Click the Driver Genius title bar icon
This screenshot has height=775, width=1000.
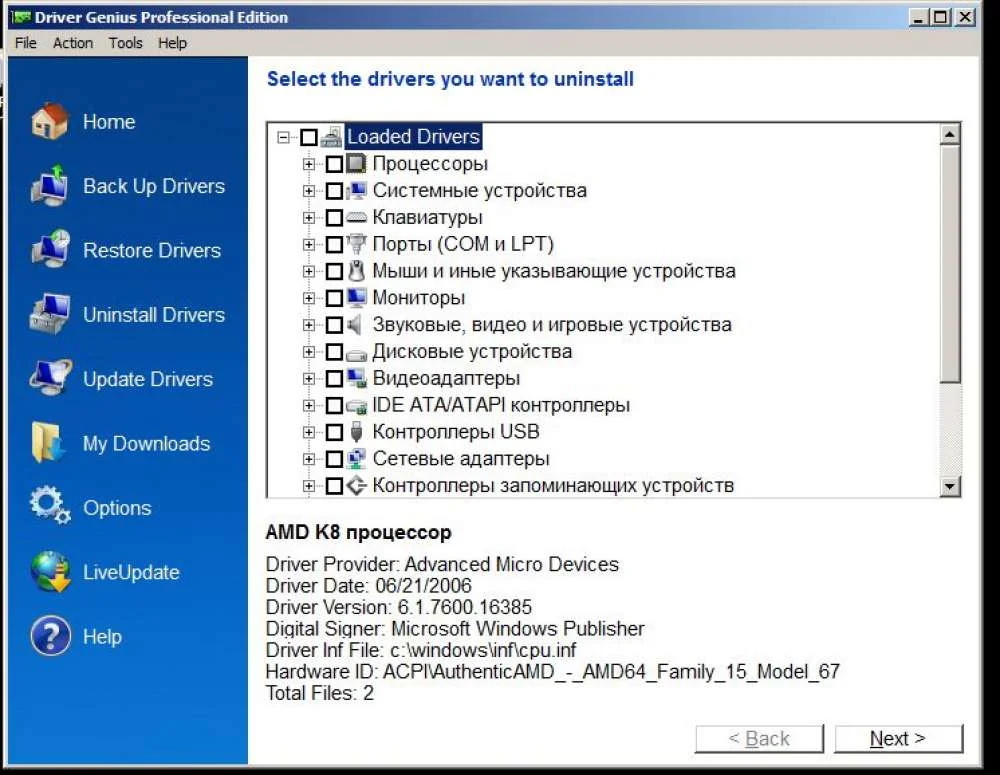[x=21, y=17]
